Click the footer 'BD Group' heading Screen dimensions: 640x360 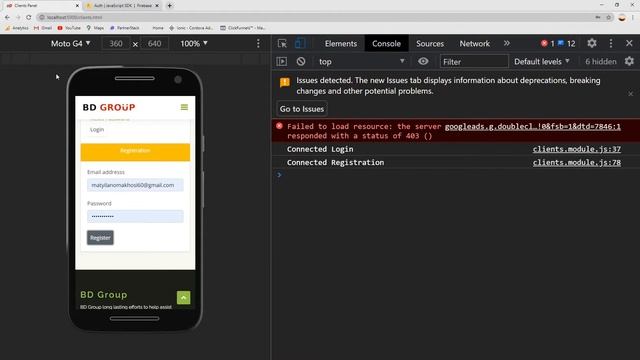104,294
